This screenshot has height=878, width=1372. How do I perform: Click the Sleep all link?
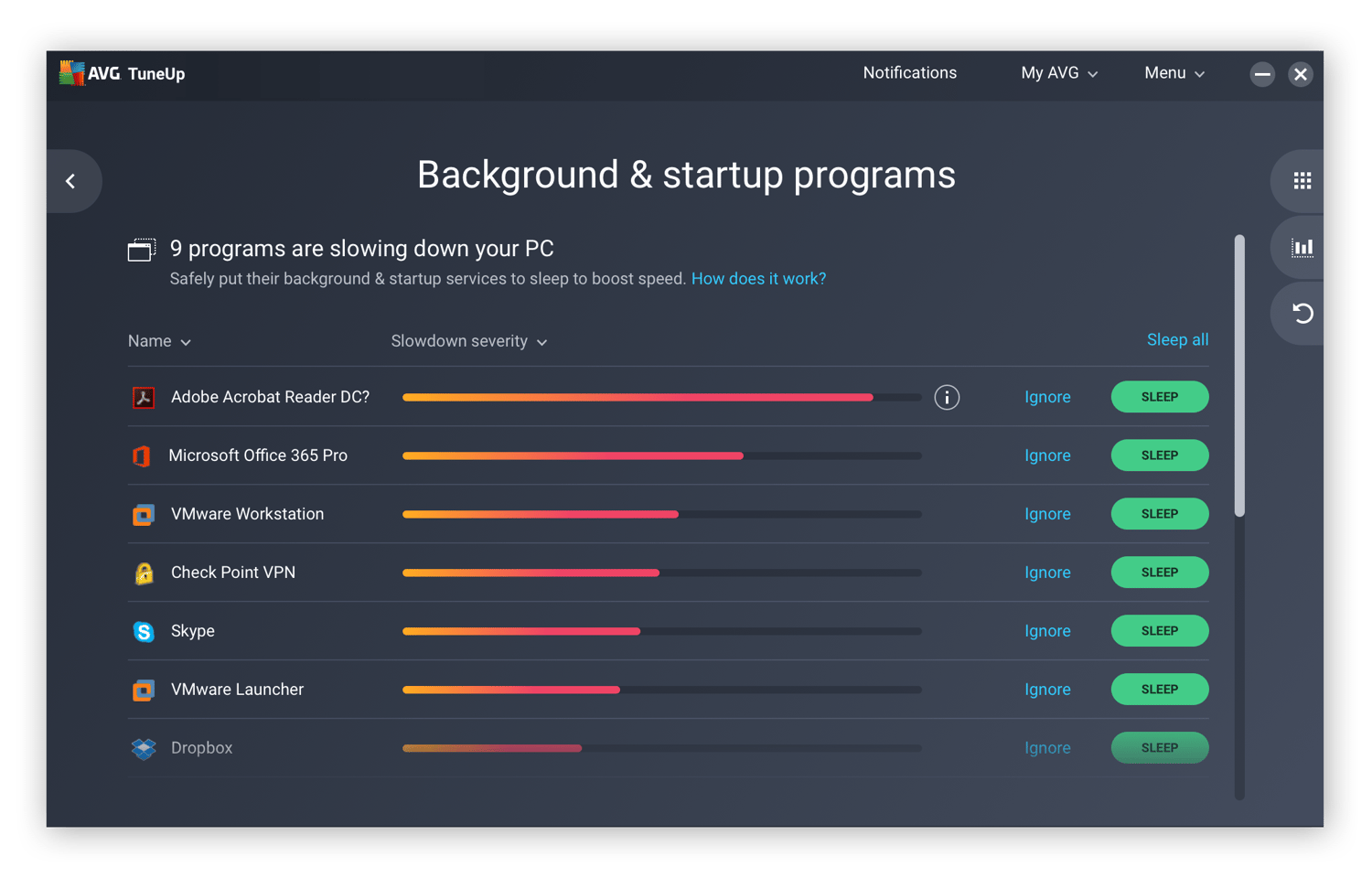[1177, 340]
